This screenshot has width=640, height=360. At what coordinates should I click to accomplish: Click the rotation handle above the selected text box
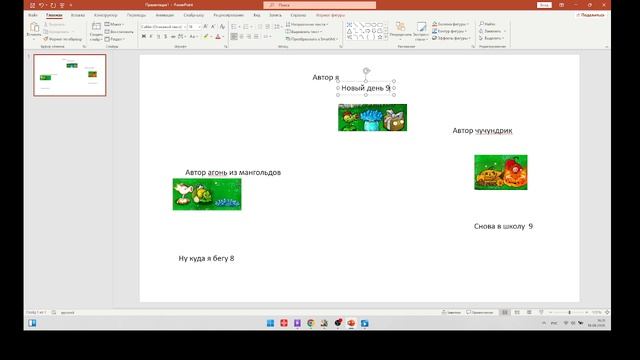pos(366,71)
